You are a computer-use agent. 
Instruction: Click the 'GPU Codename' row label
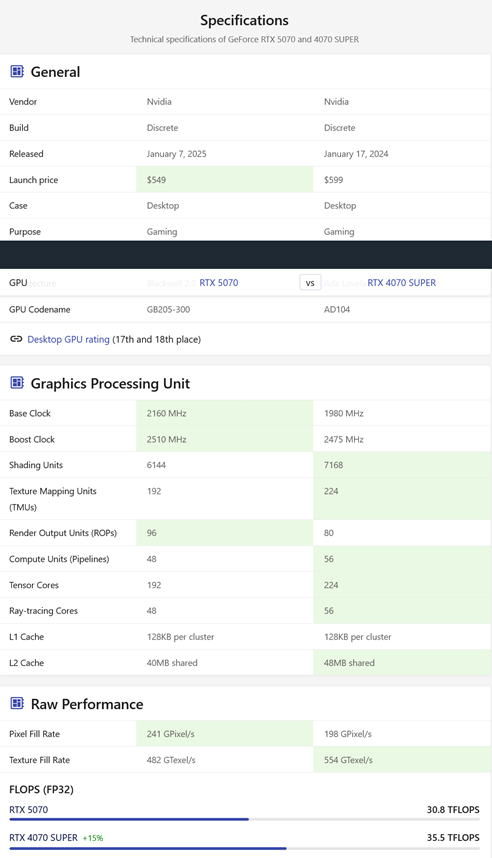point(39,310)
